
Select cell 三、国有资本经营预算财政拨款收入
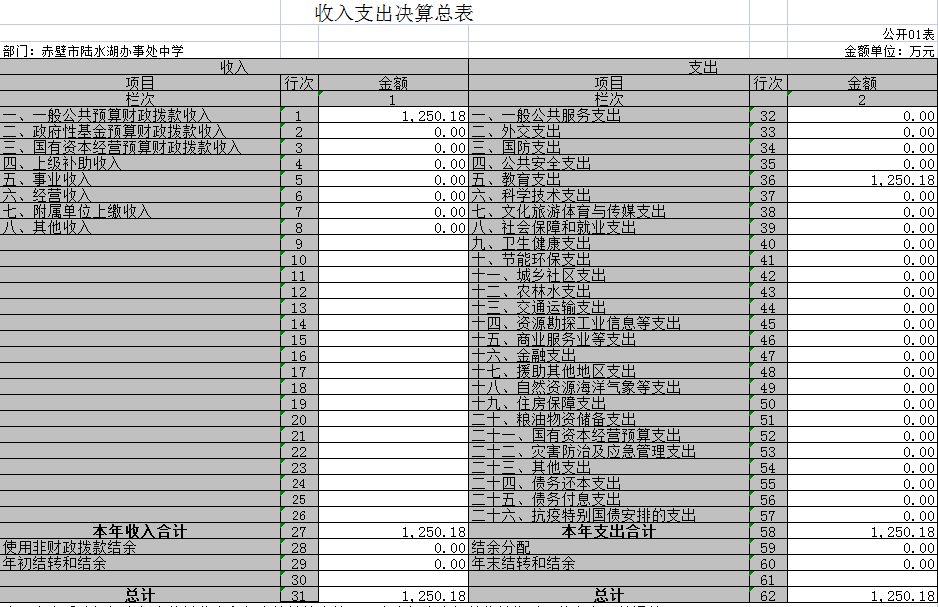click(x=140, y=148)
